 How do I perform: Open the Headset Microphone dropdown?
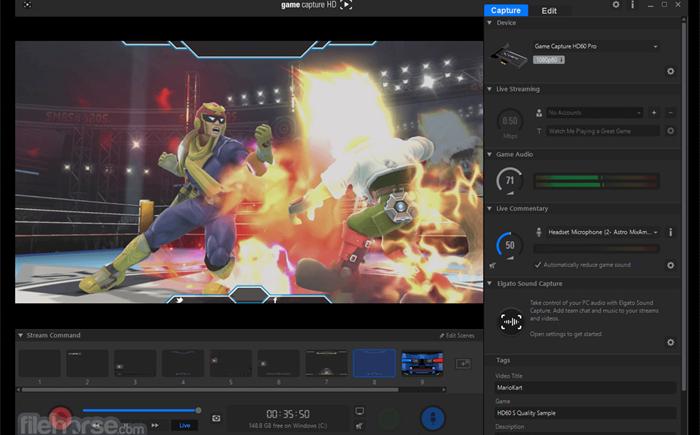603,232
